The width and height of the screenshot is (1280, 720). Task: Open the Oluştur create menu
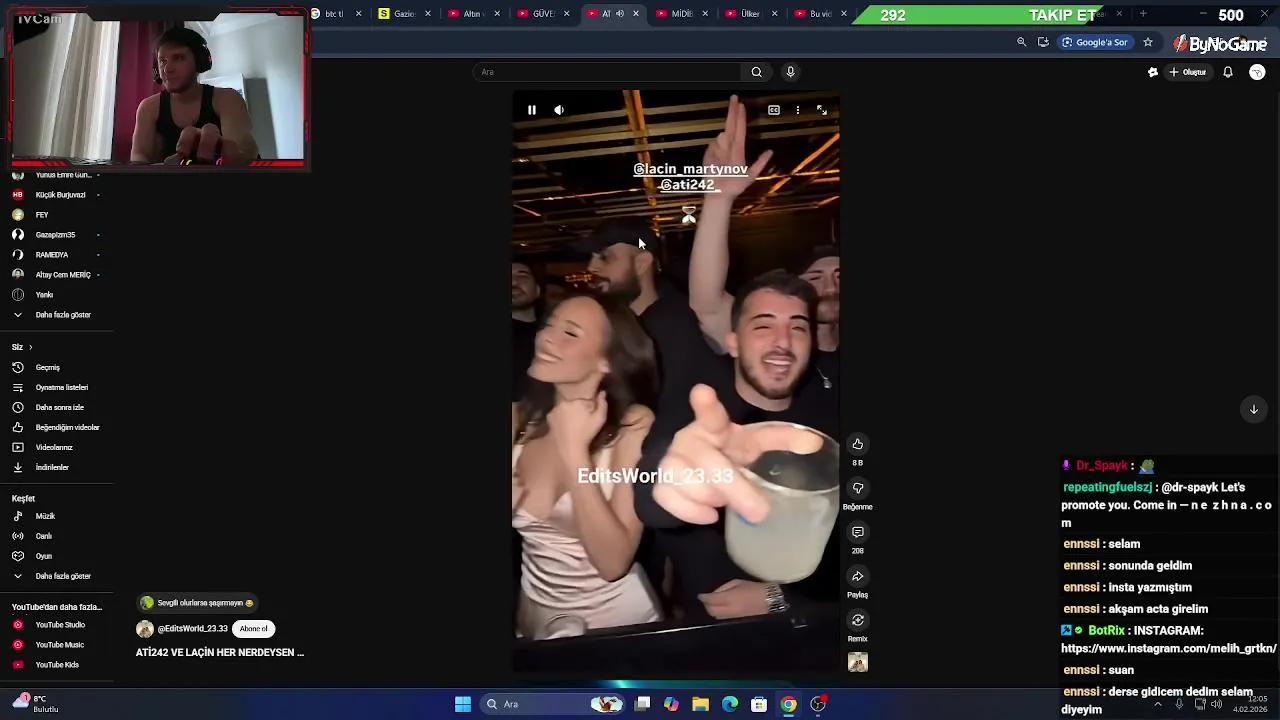coord(1188,72)
